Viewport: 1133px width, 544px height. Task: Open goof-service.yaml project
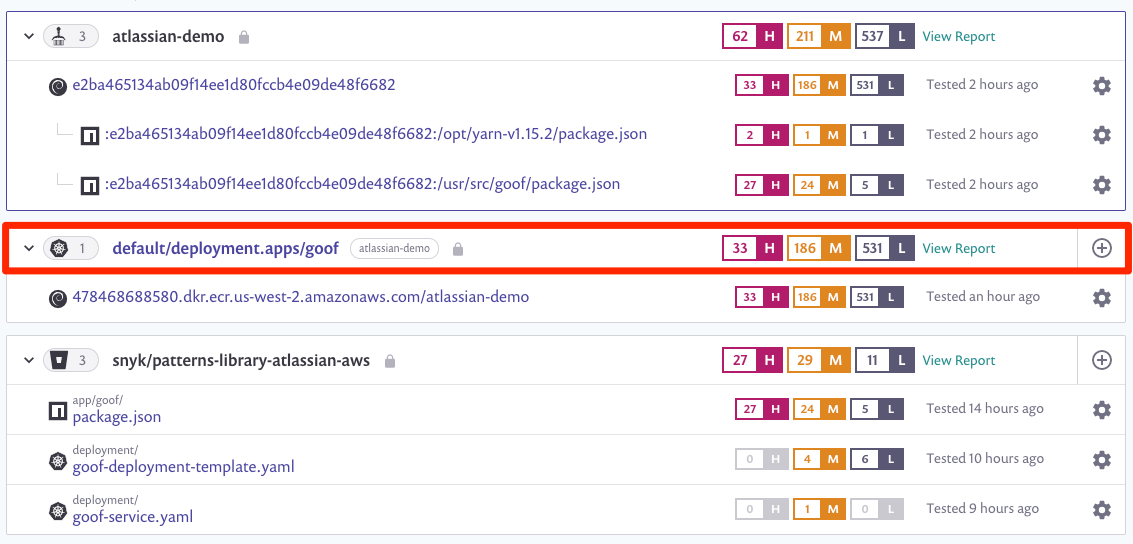(x=133, y=517)
